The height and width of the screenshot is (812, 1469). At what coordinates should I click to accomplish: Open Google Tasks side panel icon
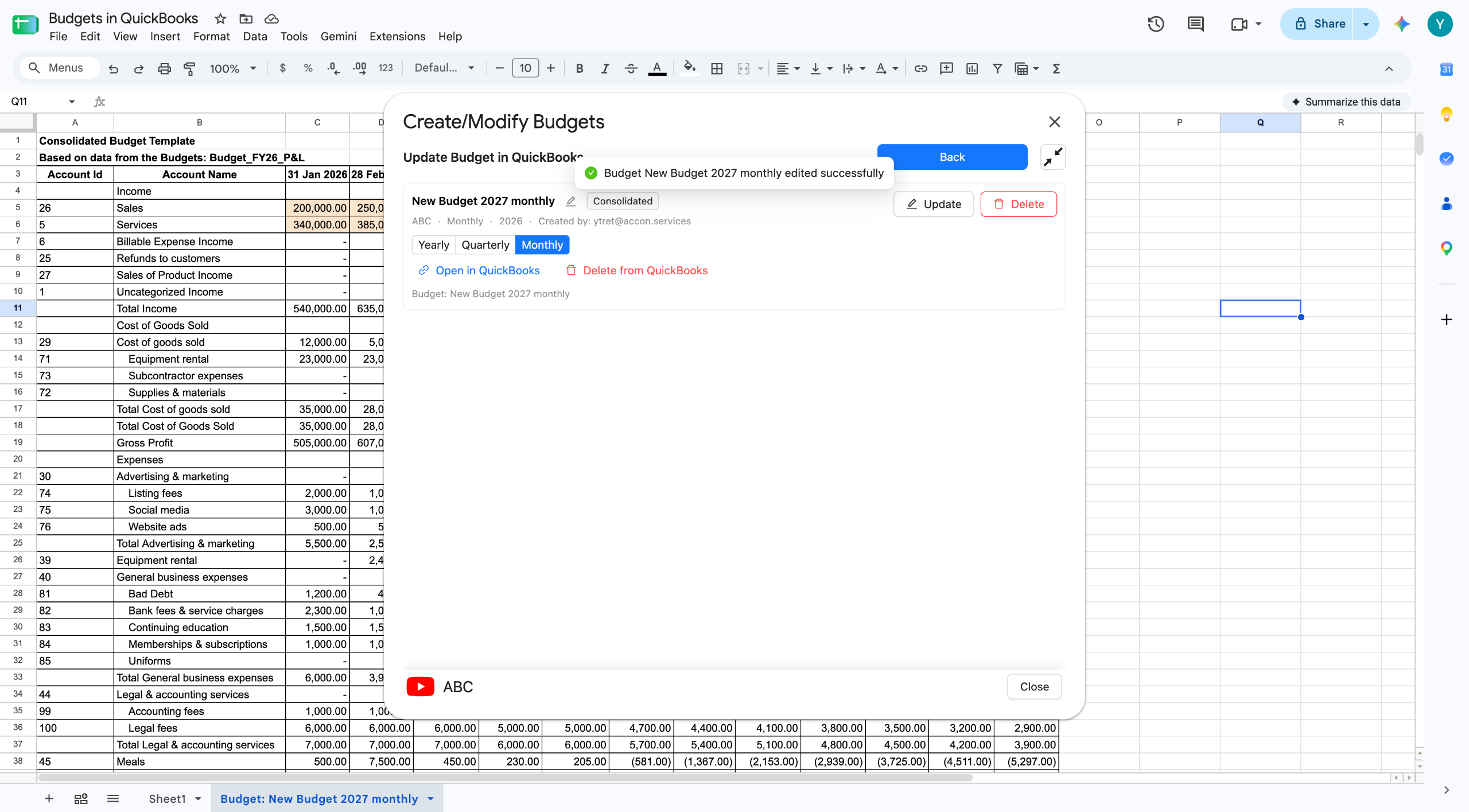pos(1446,158)
